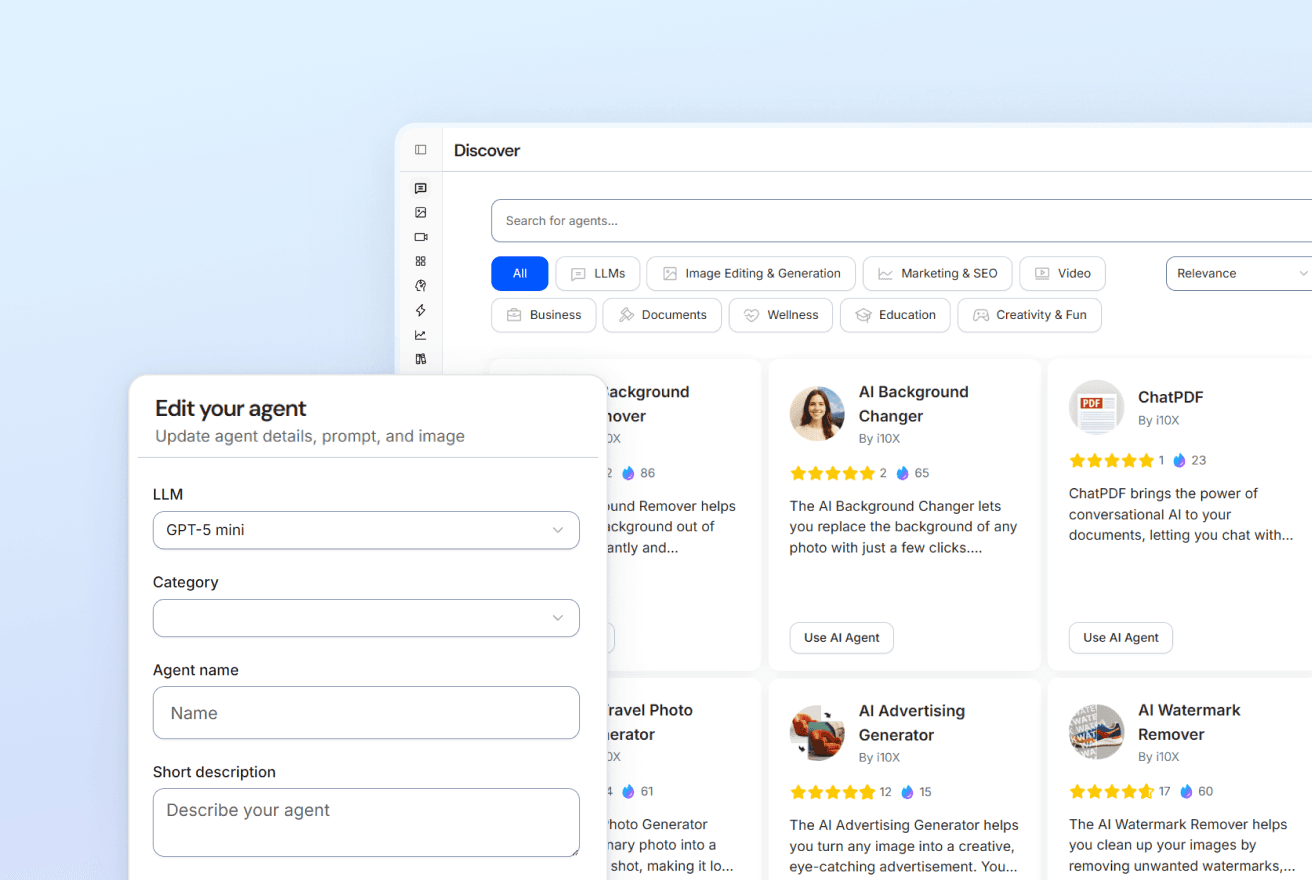The image size is (1312, 880).
Task: Focus the Short description text area
Action: (x=366, y=822)
